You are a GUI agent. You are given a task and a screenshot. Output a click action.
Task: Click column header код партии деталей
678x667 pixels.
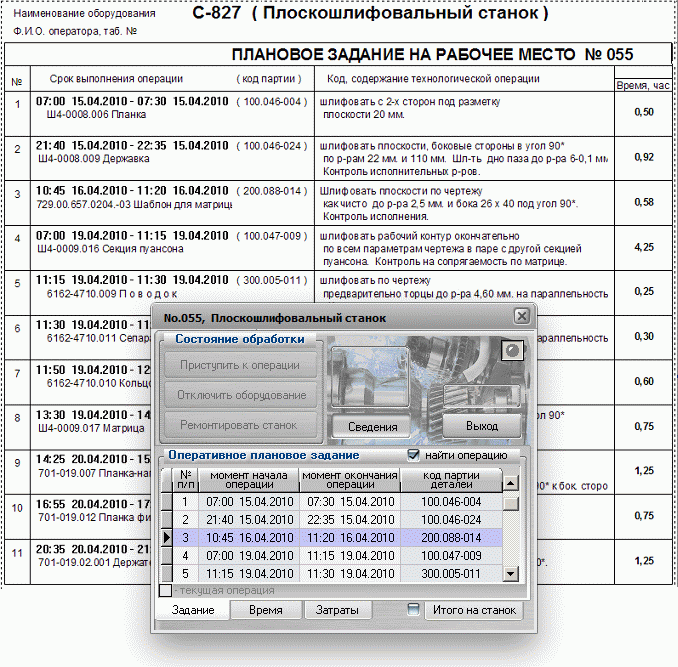coord(451,480)
